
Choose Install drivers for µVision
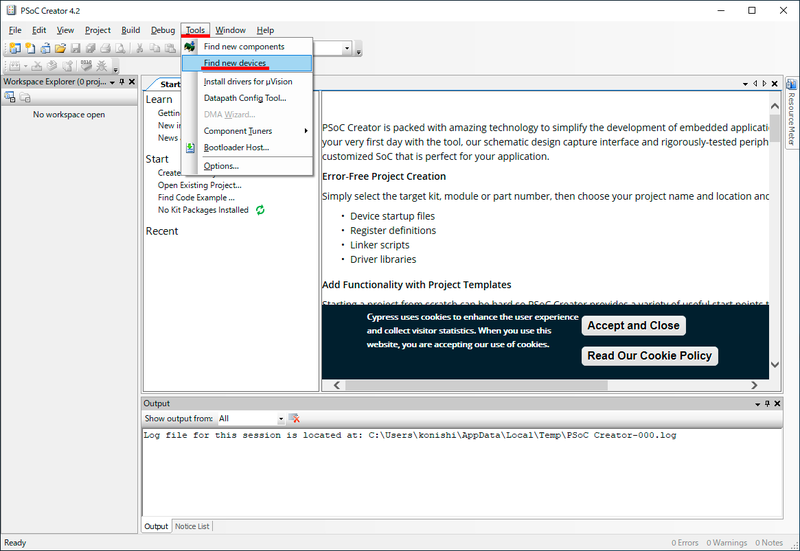pyautogui.click(x=247, y=82)
